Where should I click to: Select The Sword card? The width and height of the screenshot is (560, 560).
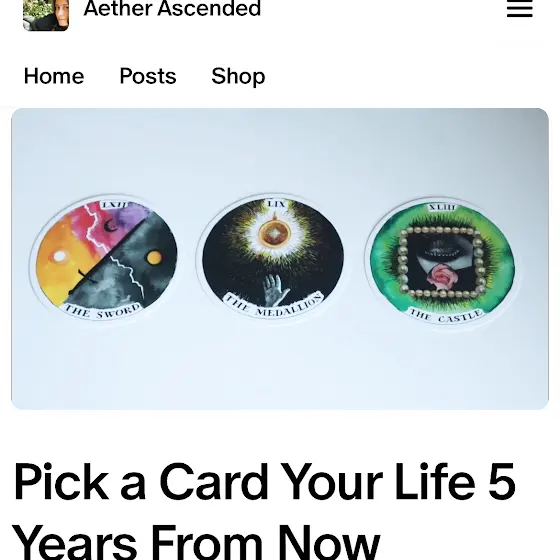[x=104, y=259]
